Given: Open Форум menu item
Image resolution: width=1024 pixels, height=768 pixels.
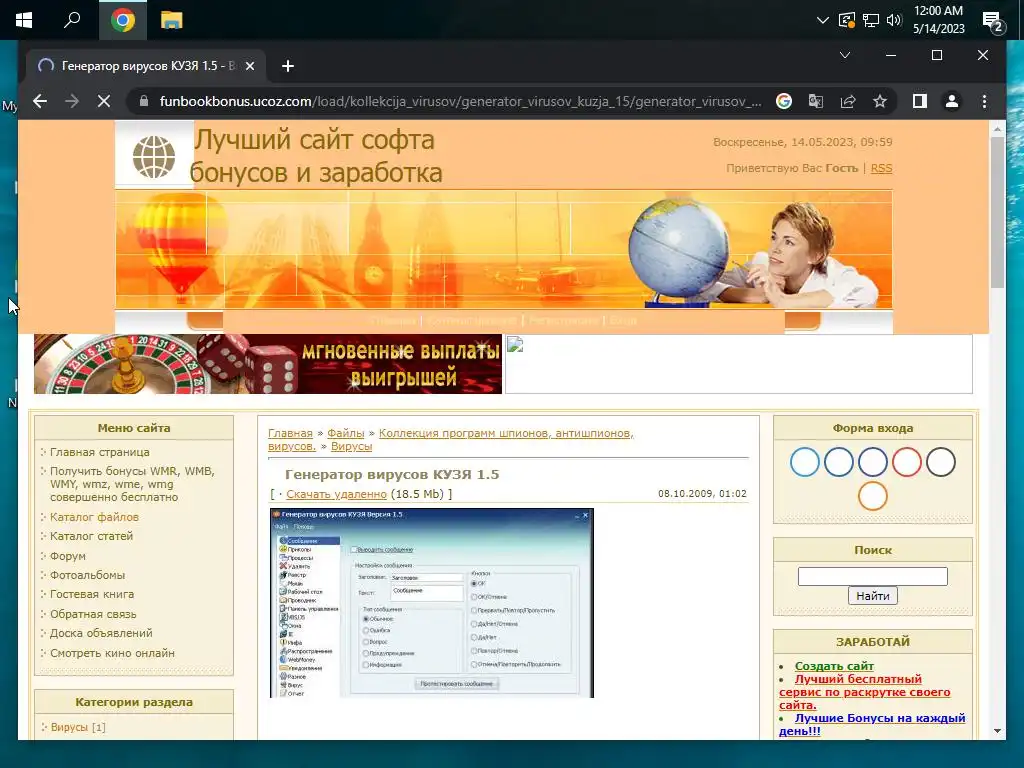Looking at the screenshot, I should point(67,556).
